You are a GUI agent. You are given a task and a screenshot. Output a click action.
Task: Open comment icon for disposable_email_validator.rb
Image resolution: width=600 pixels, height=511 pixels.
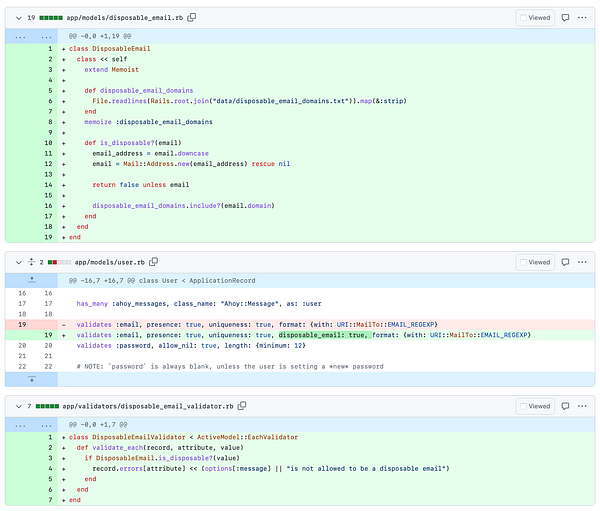pos(565,407)
